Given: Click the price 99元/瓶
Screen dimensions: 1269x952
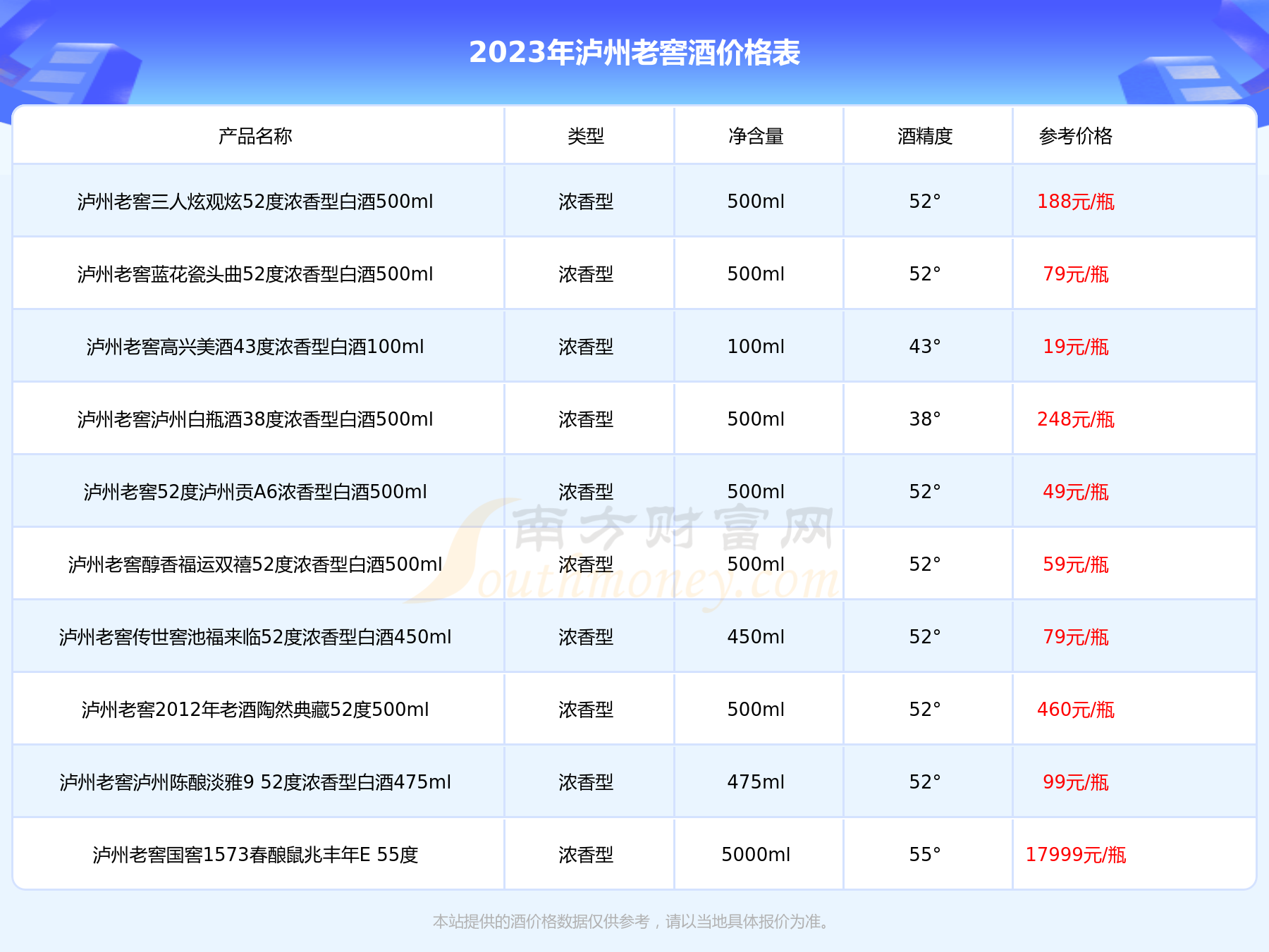Looking at the screenshot, I should tap(1076, 782).
